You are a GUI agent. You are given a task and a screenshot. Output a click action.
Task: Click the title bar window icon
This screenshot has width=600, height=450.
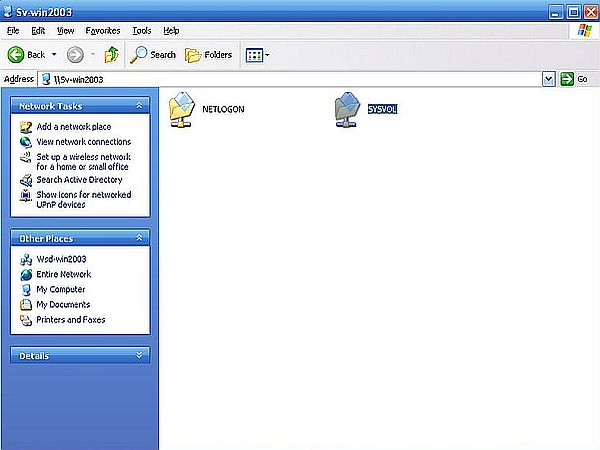tap(8, 11)
